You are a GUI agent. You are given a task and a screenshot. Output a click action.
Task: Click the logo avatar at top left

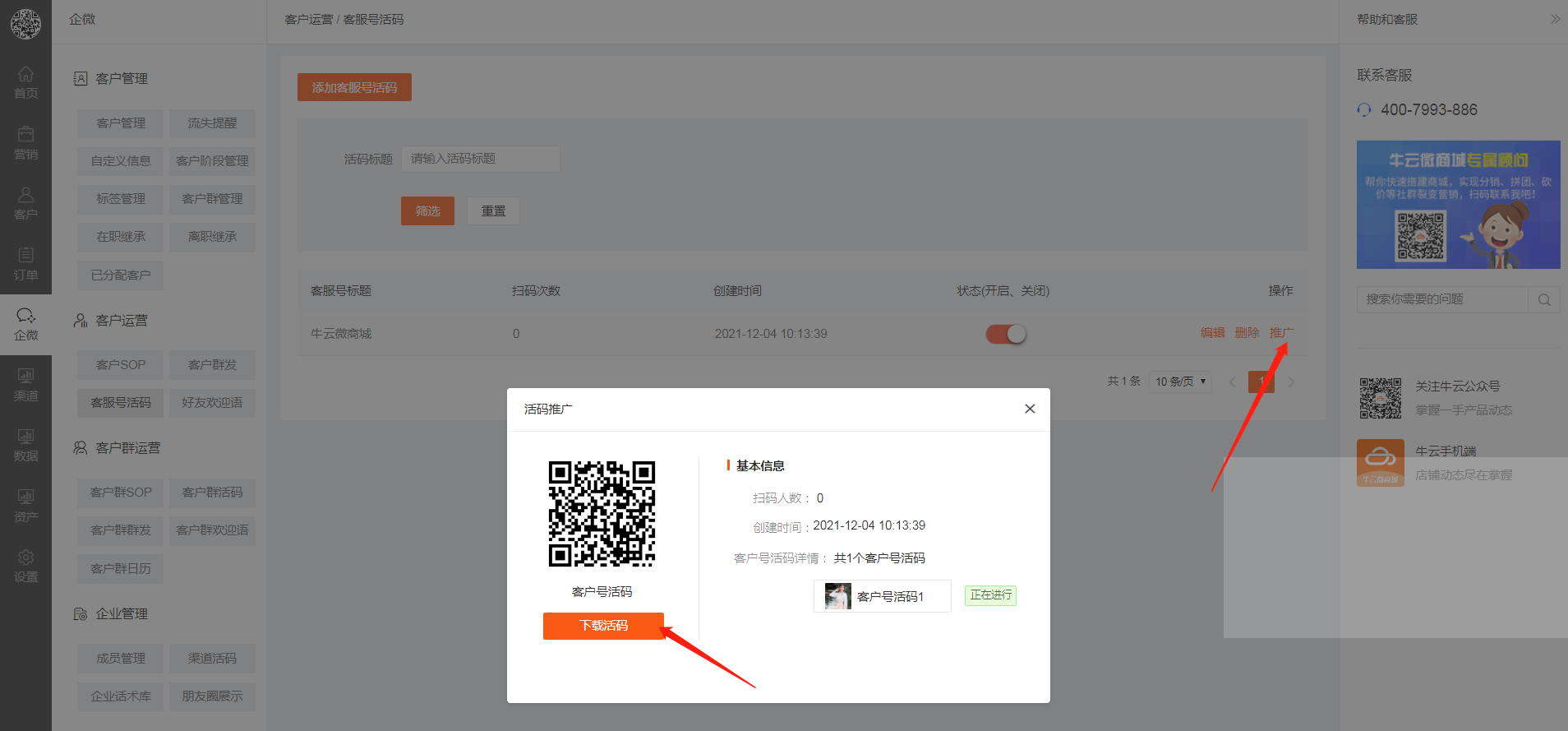(25, 24)
